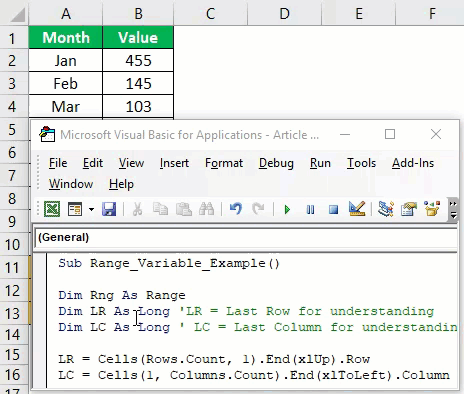Select column A header in Excel
The width and height of the screenshot is (464, 394).
(66, 14)
